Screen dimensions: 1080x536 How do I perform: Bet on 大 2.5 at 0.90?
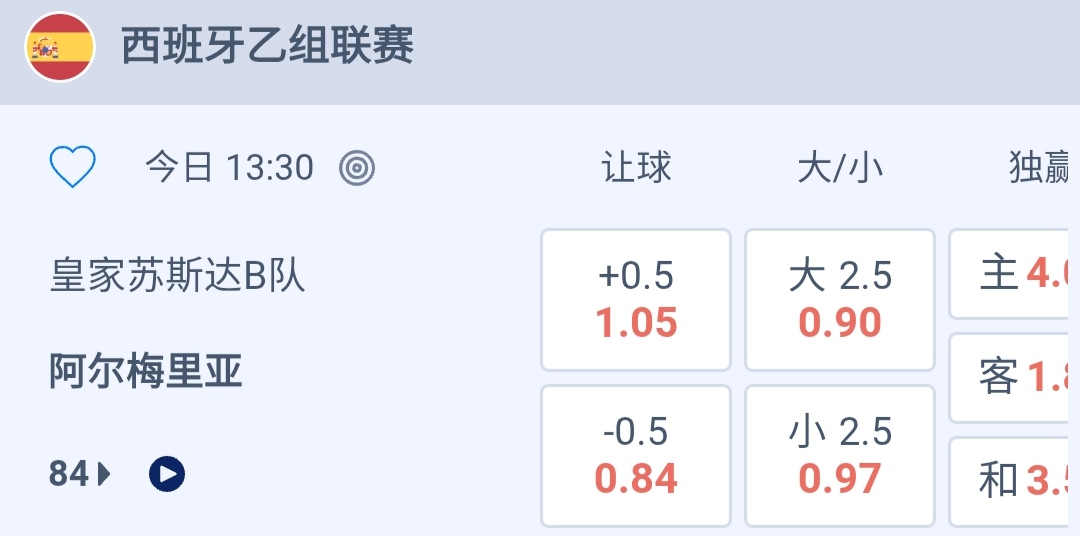pos(840,300)
